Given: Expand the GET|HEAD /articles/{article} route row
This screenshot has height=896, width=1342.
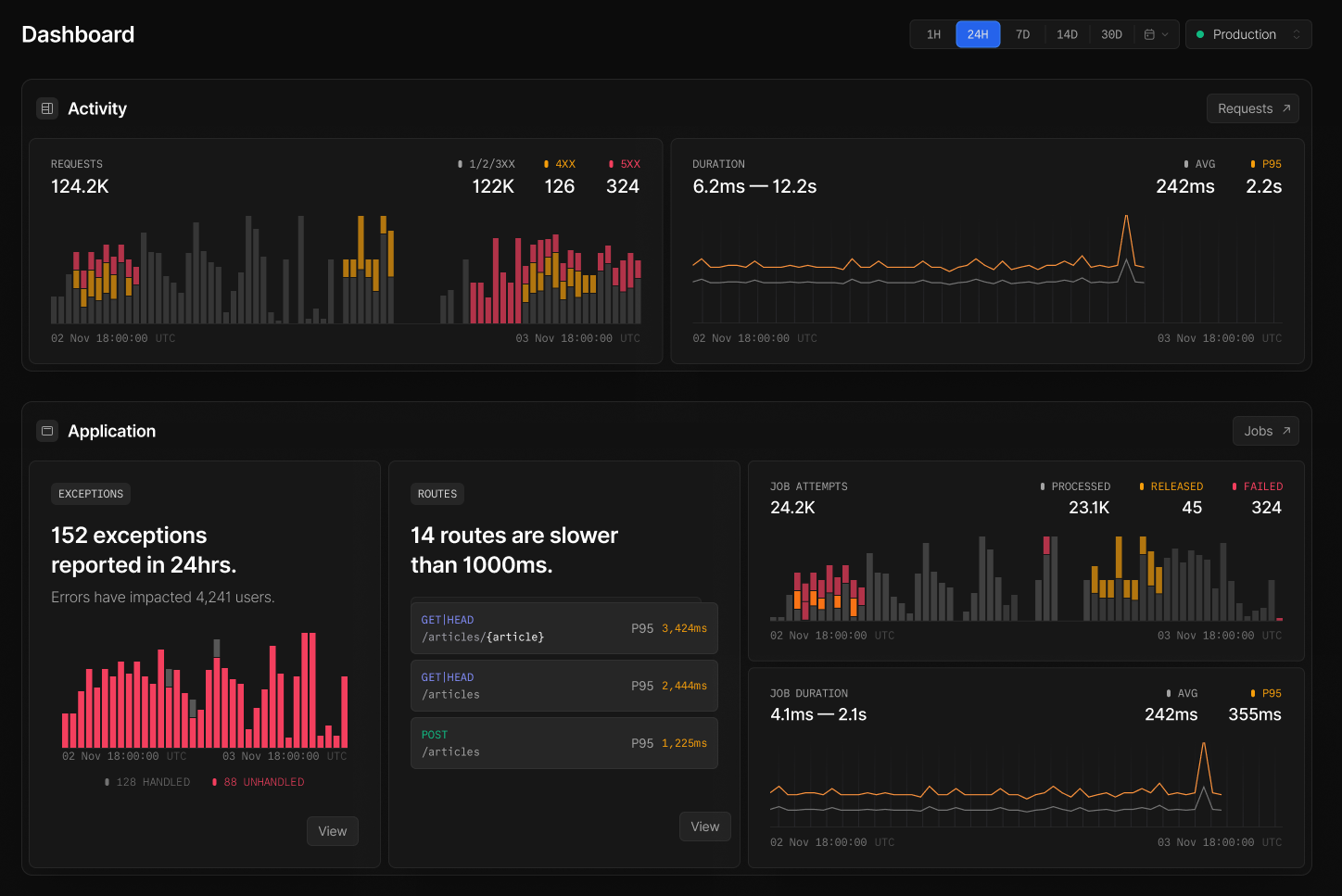Looking at the screenshot, I should pyautogui.click(x=563, y=628).
